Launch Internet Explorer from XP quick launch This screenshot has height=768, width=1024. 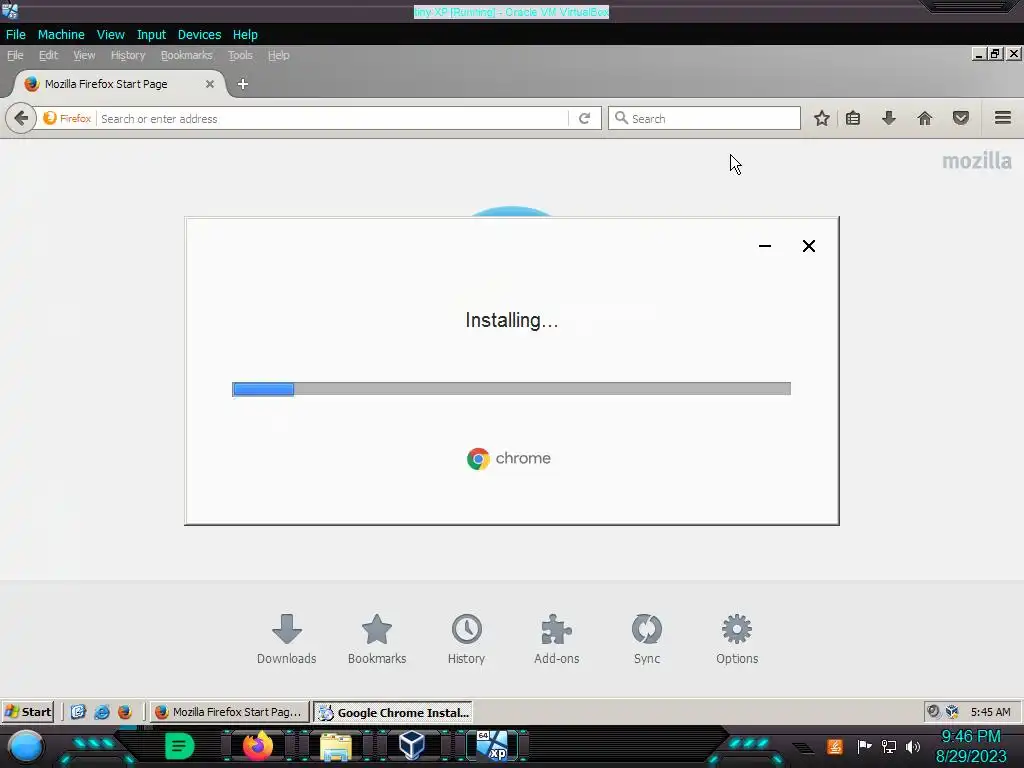tap(102, 712)
